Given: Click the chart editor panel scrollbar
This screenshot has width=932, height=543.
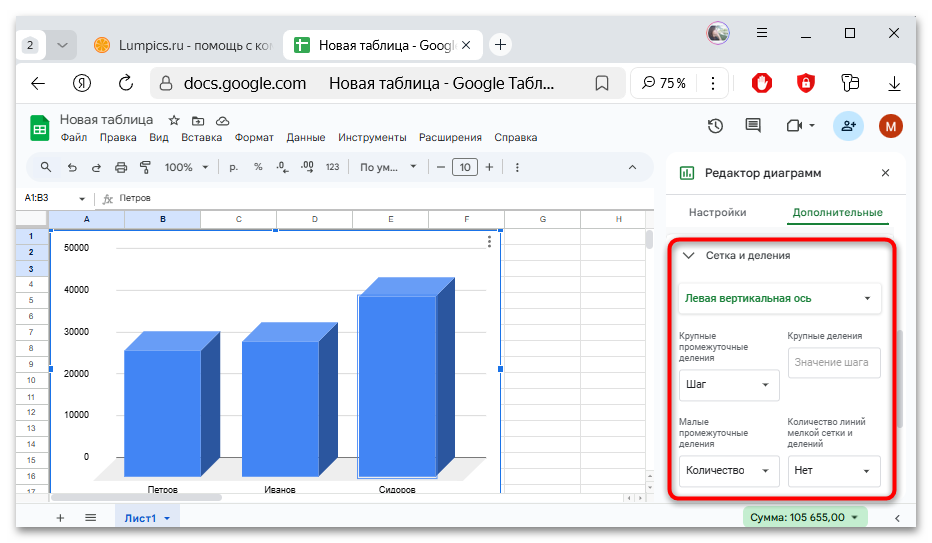Looking at the screenshot, I should tap(900, 378).
